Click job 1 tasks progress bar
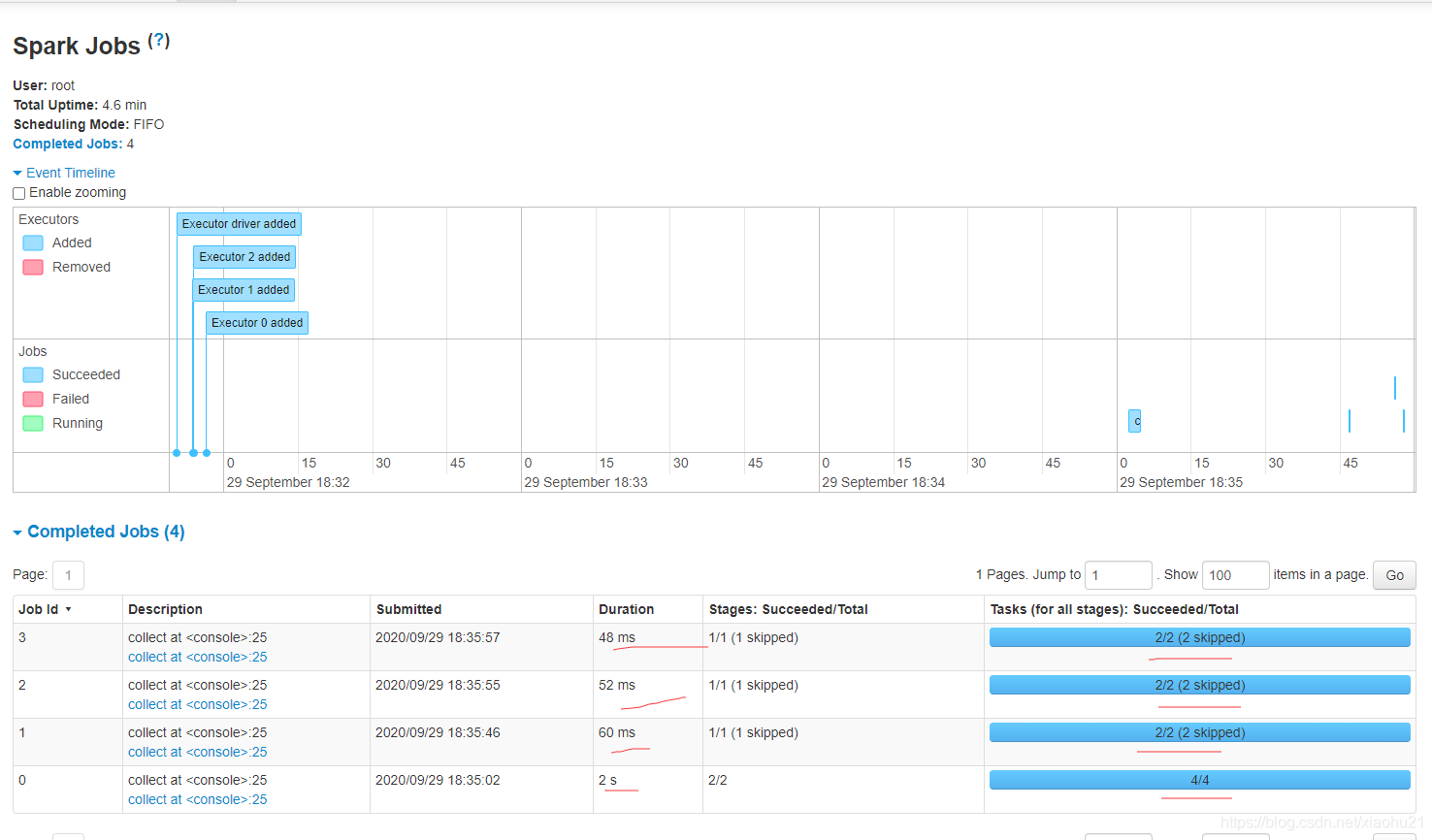Image resolution: width=1432 pixels, height=840 pixels. pos(1200,732)
